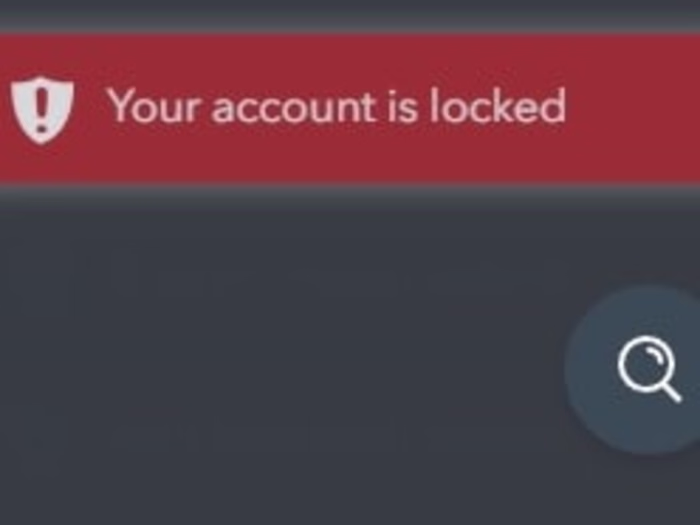Click the word 'is' in the banner message
The image size is (700, 525).
[x=402, y=106]
